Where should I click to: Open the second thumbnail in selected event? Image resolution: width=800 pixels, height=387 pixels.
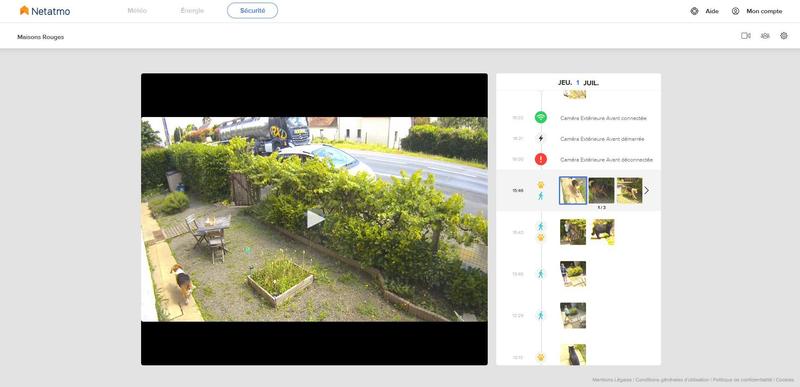[x=602, y=191]
